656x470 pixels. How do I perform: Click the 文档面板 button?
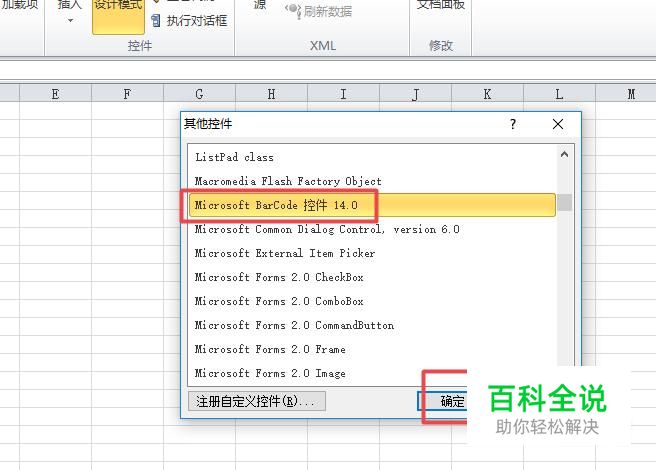coord(441,5)
